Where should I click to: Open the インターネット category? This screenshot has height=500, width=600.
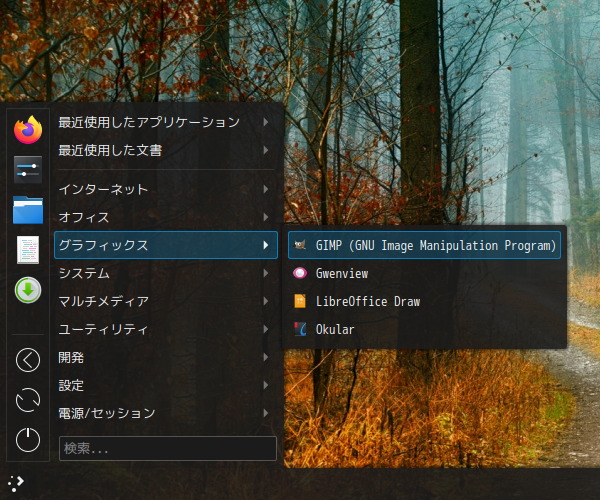(x=166, y=189)
